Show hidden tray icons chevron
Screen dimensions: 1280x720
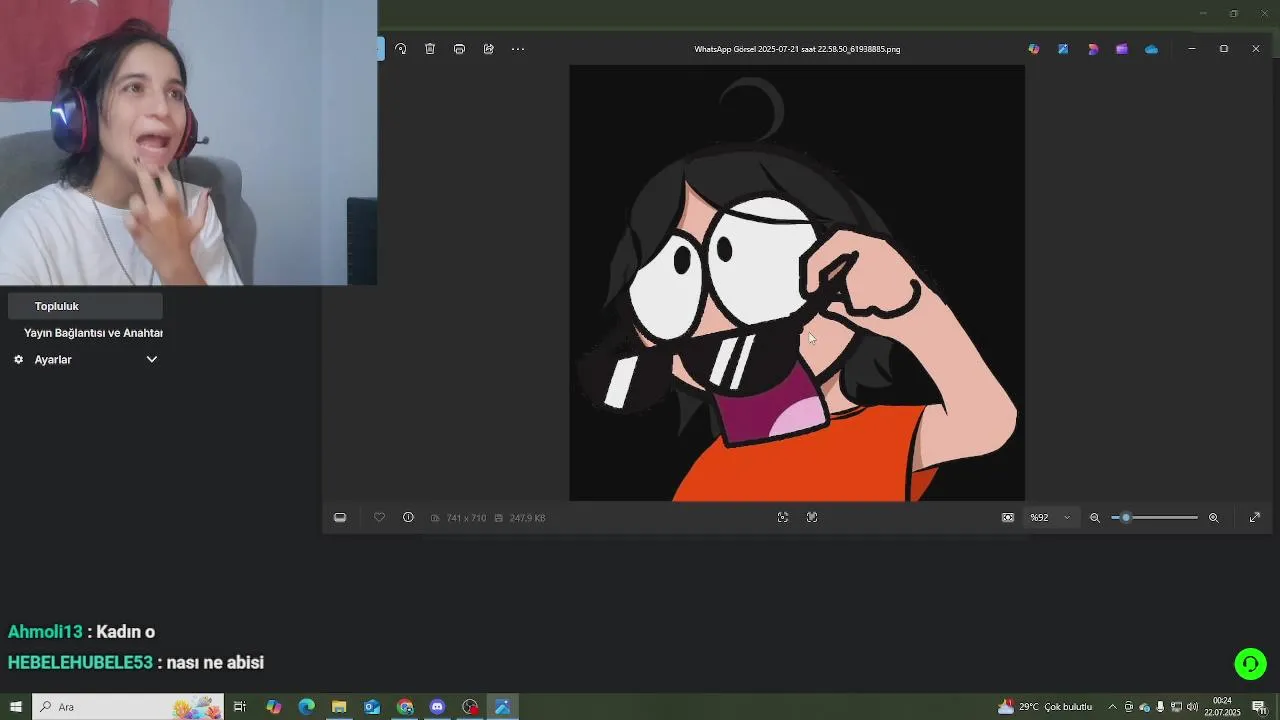[x=1112, y=707]
